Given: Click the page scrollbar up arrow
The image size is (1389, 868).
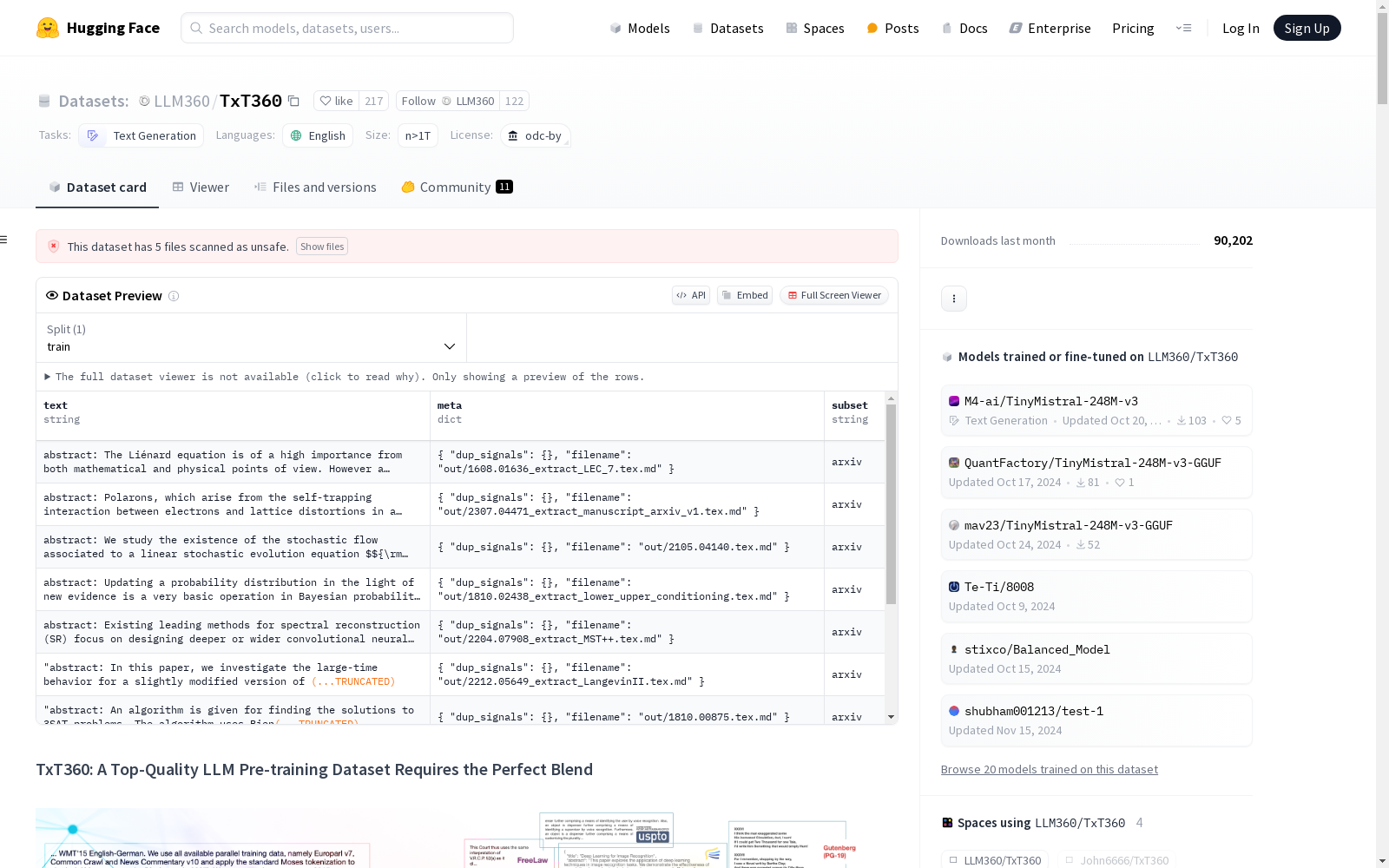Looking at the screenshot, I should (x=1382, y=7).
